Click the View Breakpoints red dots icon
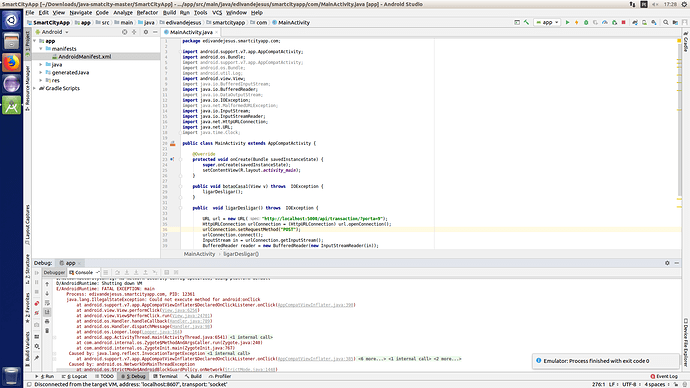 [37, 304]
